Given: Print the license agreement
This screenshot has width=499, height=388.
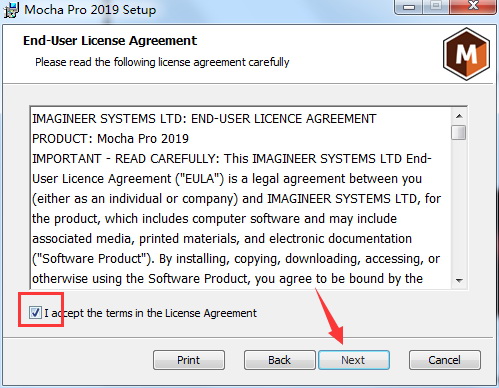Looking at the screenshot, I should click(189, 360).
